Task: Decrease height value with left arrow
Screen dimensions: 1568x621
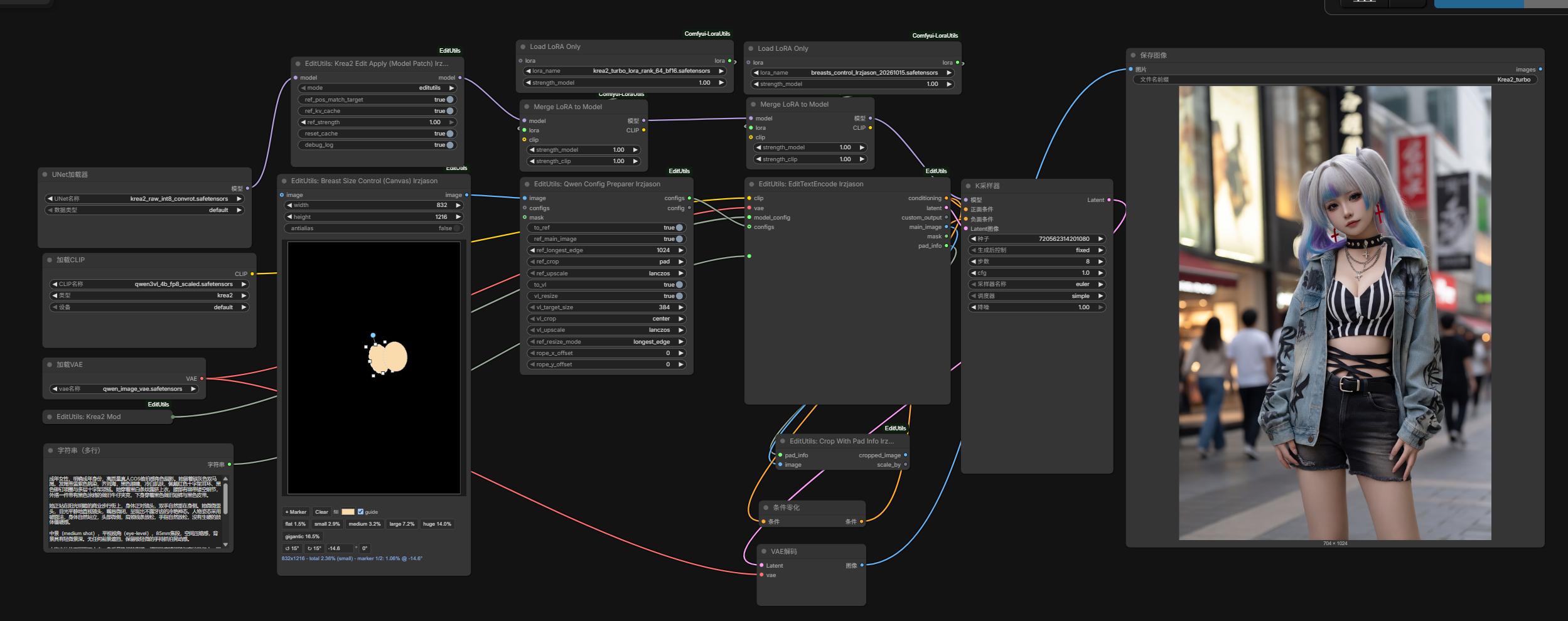Action: pos(290,217)
